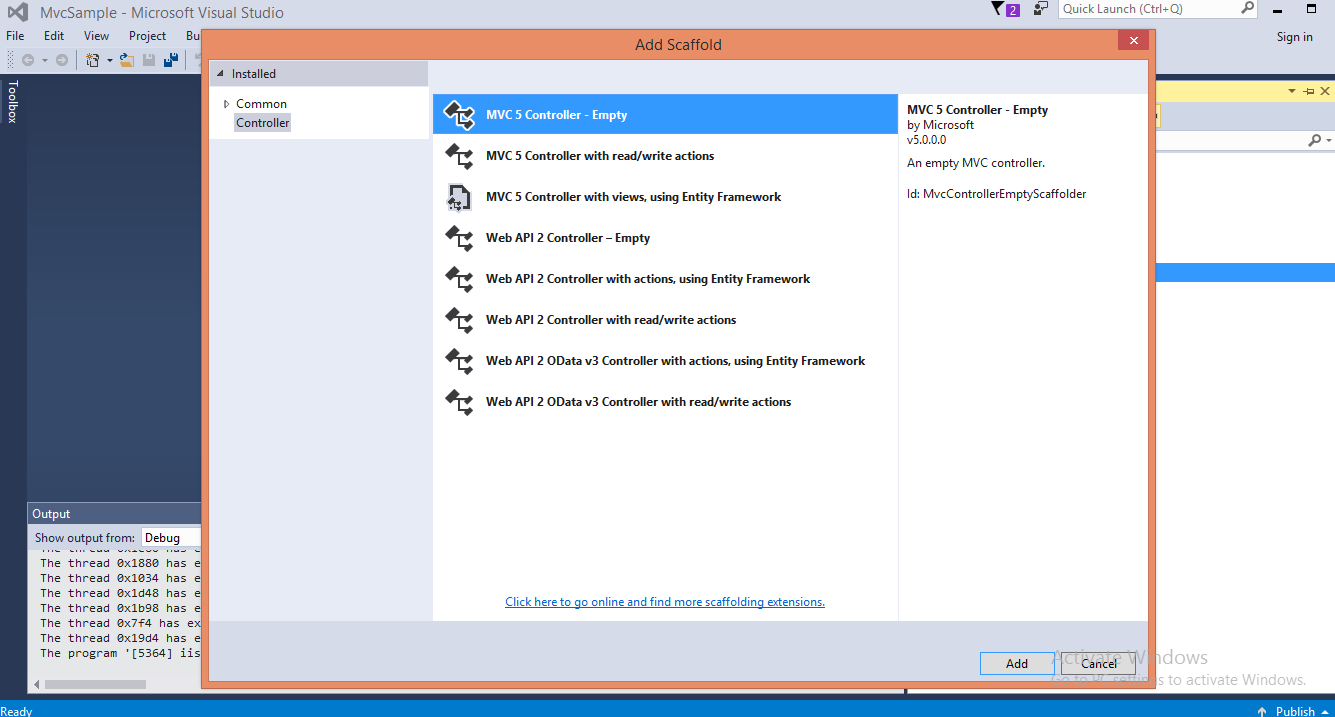The height and width of the screenshot is (717, 1335).
Task: Click icon of Web API 2 Controller with actions, Entity Framework
Action: tap(459, 279)
